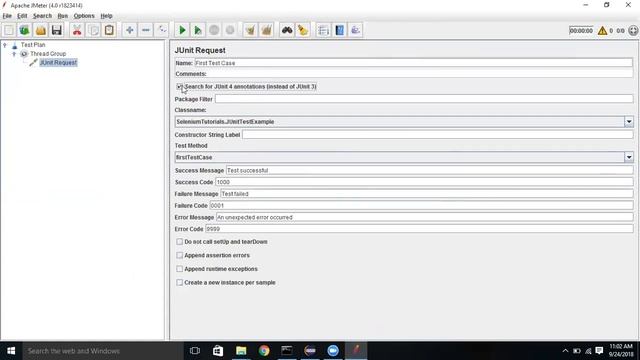Cut the selected element with scissors icon
Screen dimensions: 640x360
(x=77, y=30)
